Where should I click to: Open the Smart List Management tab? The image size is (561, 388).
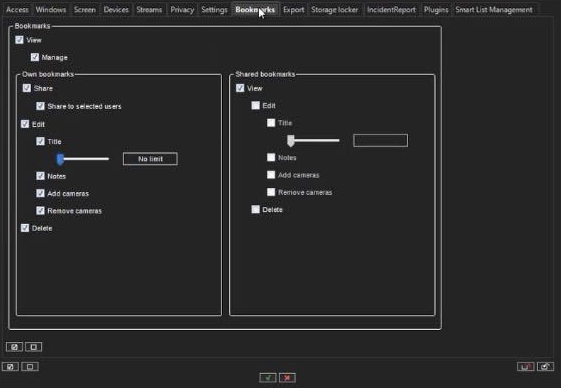(x=494, y=10)
